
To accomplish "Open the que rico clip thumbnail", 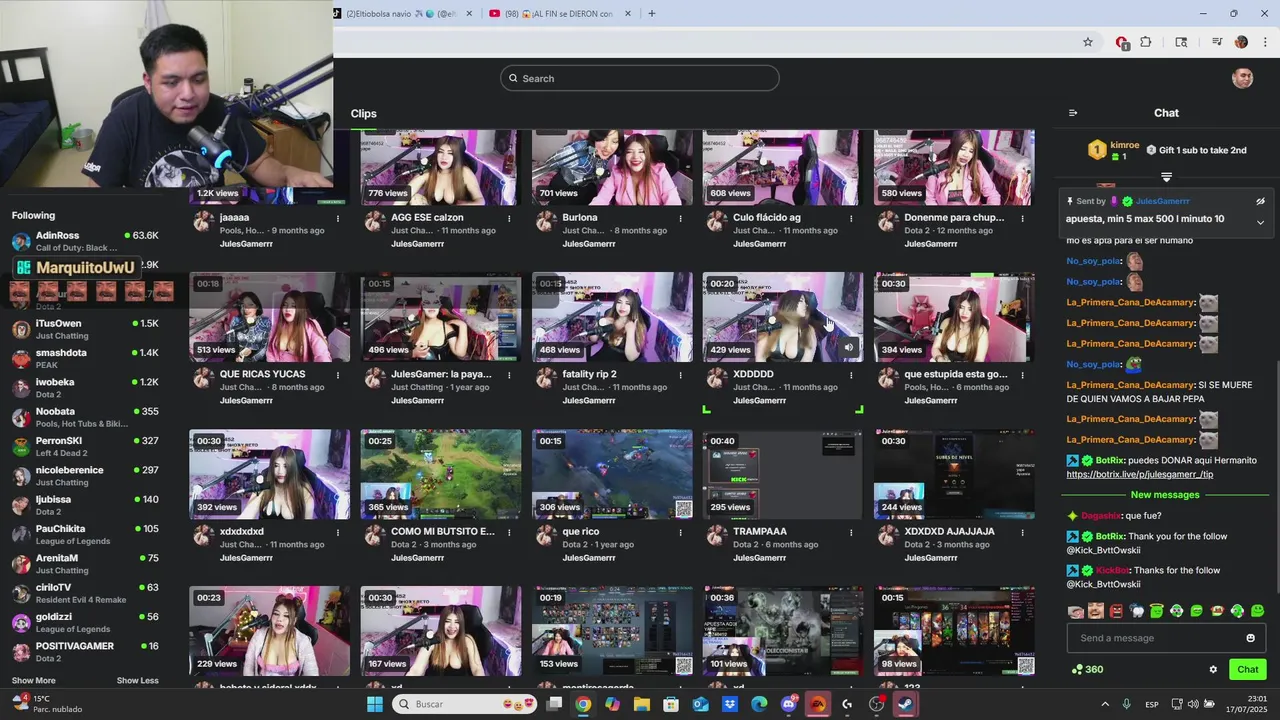I will coord(612,474).
